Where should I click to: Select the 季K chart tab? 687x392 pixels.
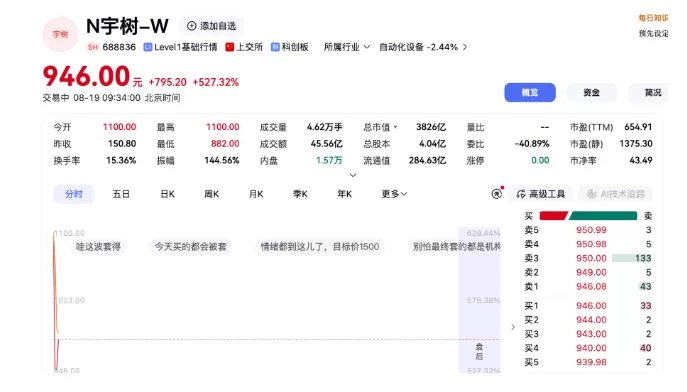[301, 194]
